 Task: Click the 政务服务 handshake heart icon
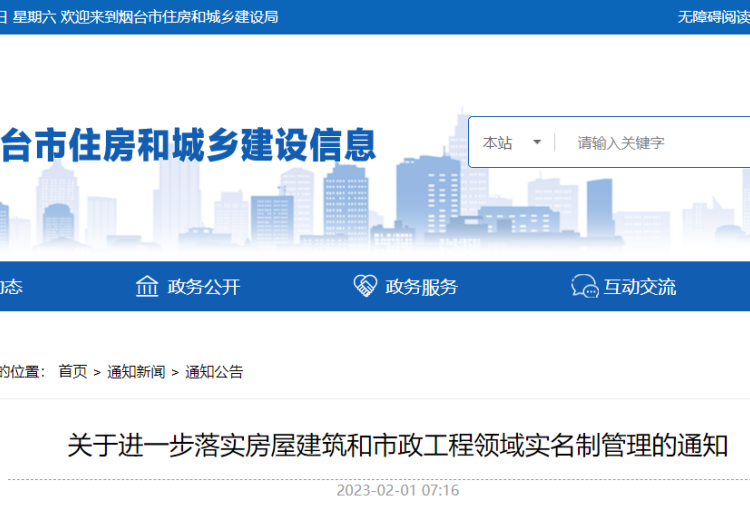coord(364,286)
